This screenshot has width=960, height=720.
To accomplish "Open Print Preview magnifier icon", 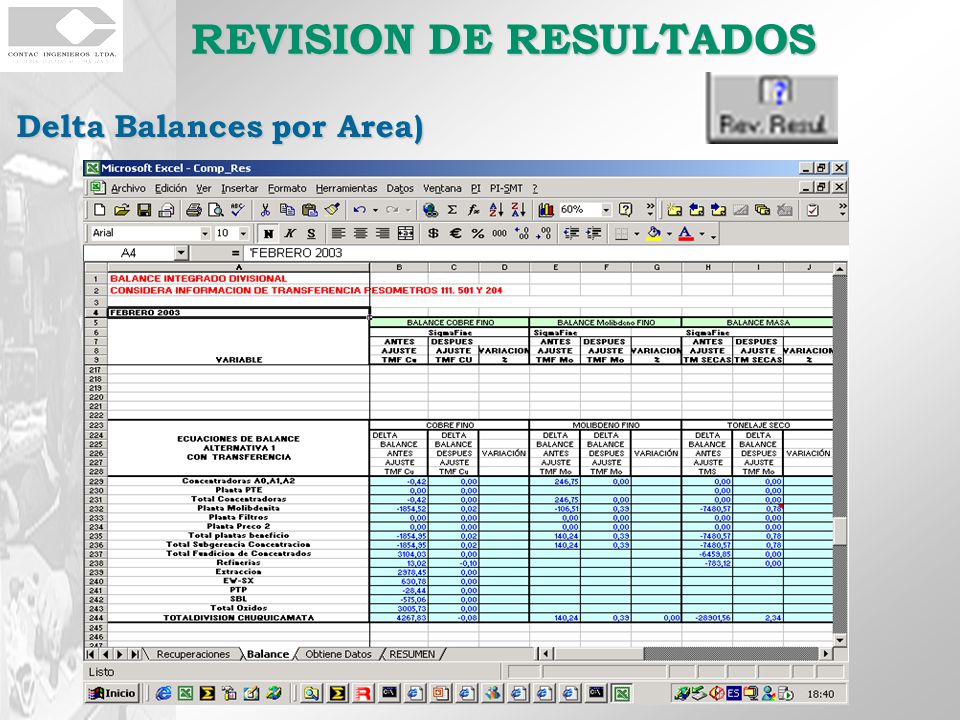I will 216,210.
